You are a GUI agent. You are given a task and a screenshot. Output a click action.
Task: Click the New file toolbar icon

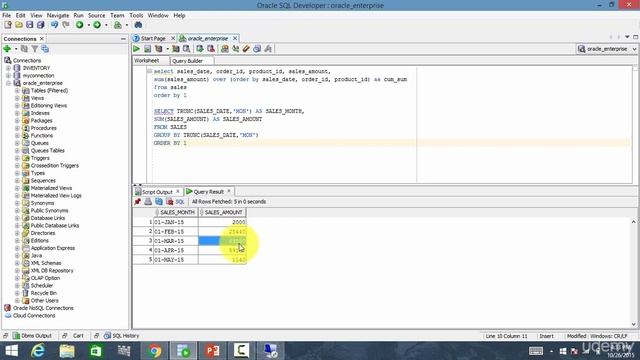pos(8,25)
